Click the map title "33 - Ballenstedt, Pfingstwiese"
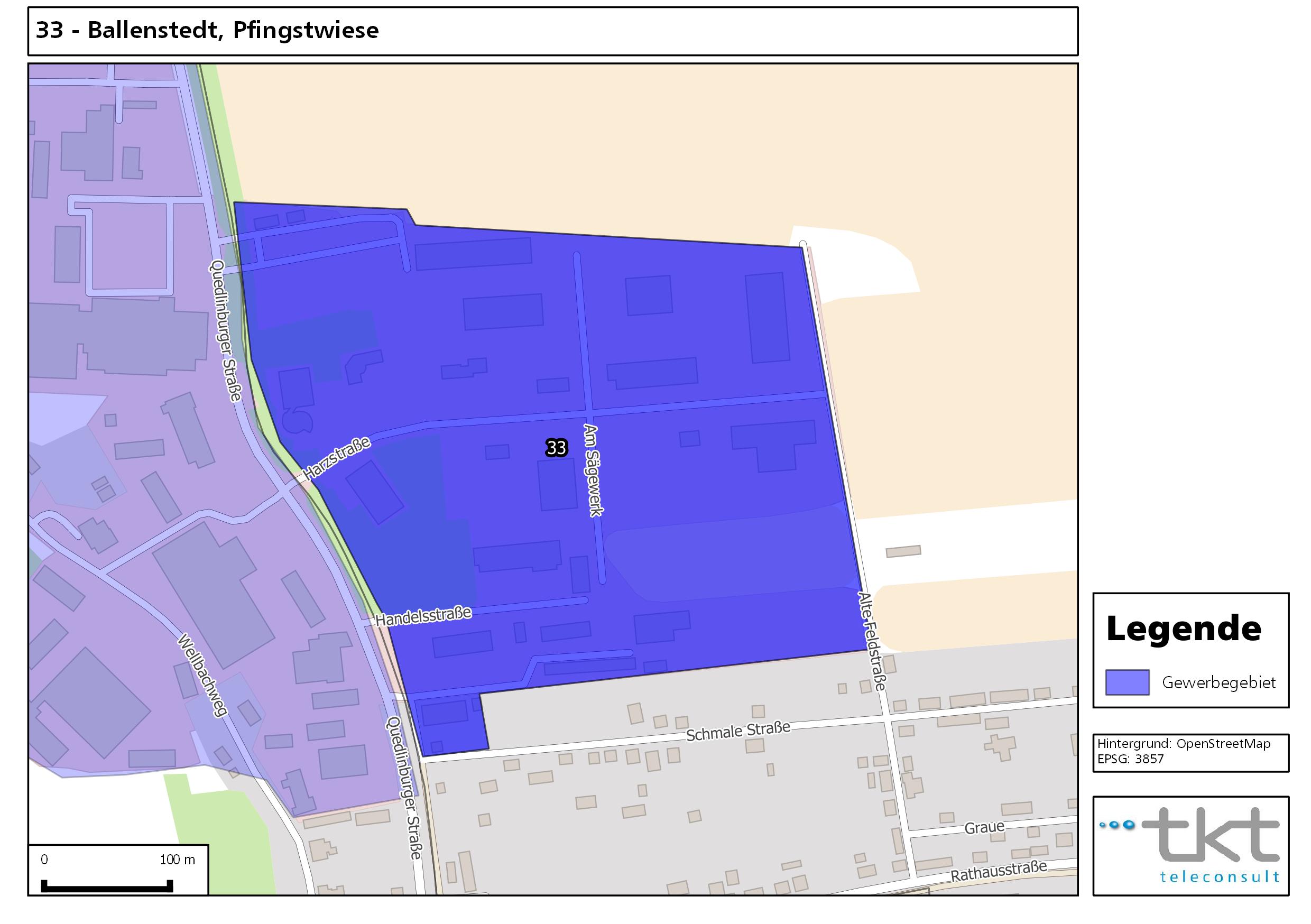This screenshot has height=924, width=1311. click(x=207, y=30)
